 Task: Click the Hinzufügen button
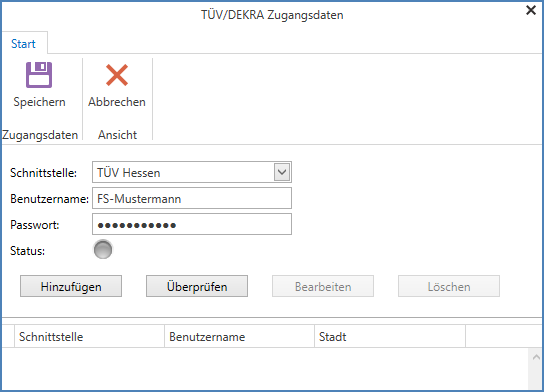71,286
